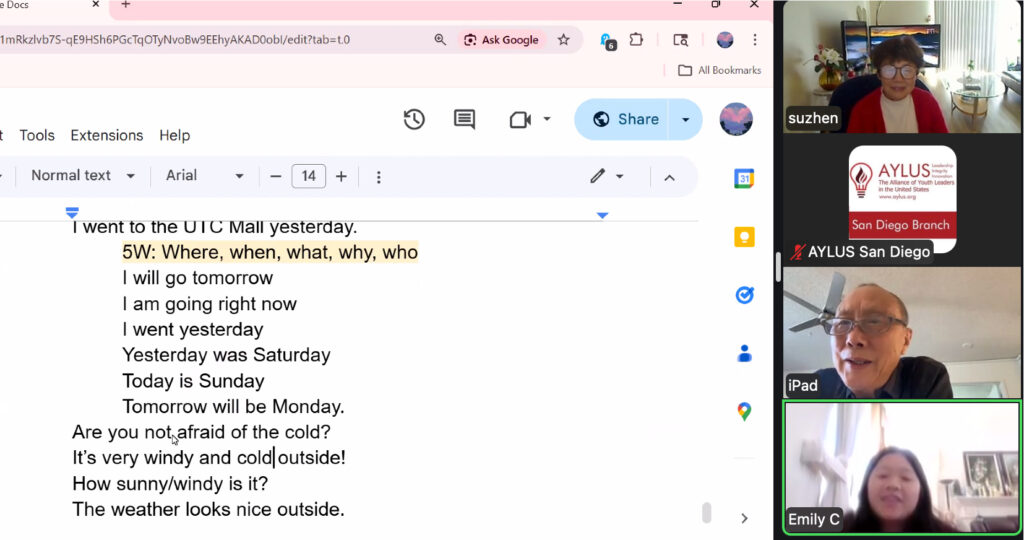
Task: Open Google Maps in the side panel
Action: tap(744, 411)
